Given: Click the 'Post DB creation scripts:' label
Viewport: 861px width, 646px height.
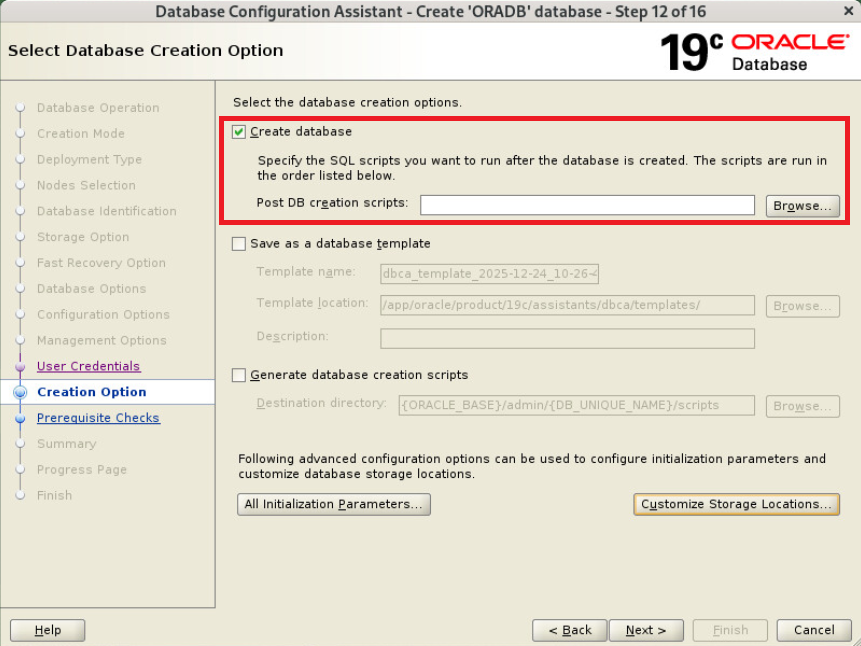Looking at the screenshot, I should (x=332, y=203).
